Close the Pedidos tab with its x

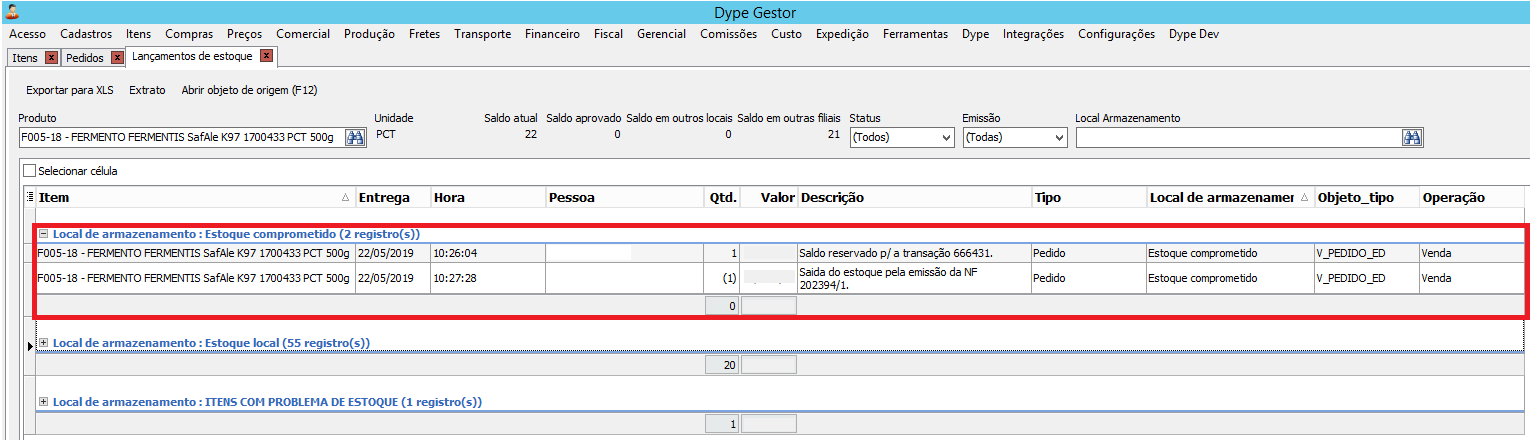coord(117,58)
